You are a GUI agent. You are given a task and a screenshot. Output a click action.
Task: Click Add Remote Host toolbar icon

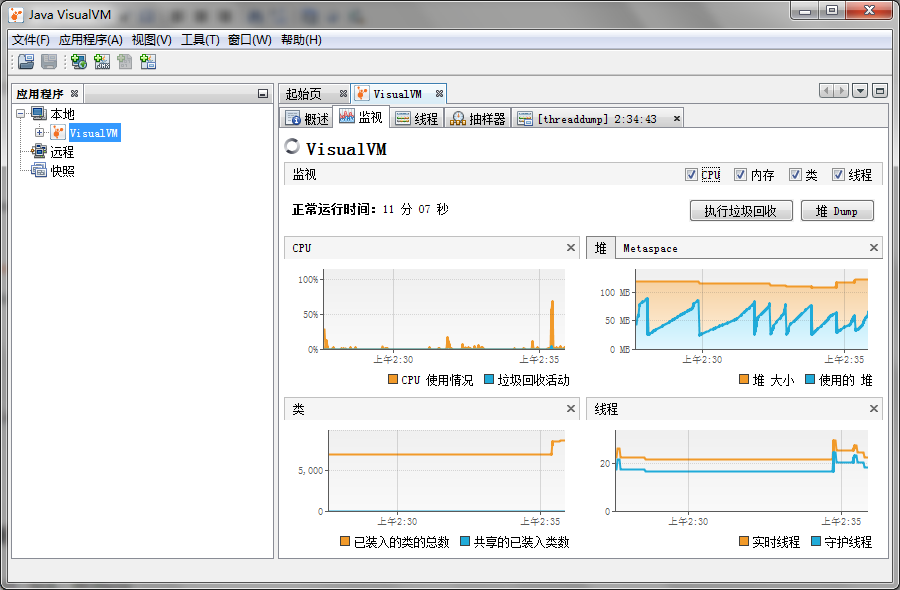click(x=79, y=61)
